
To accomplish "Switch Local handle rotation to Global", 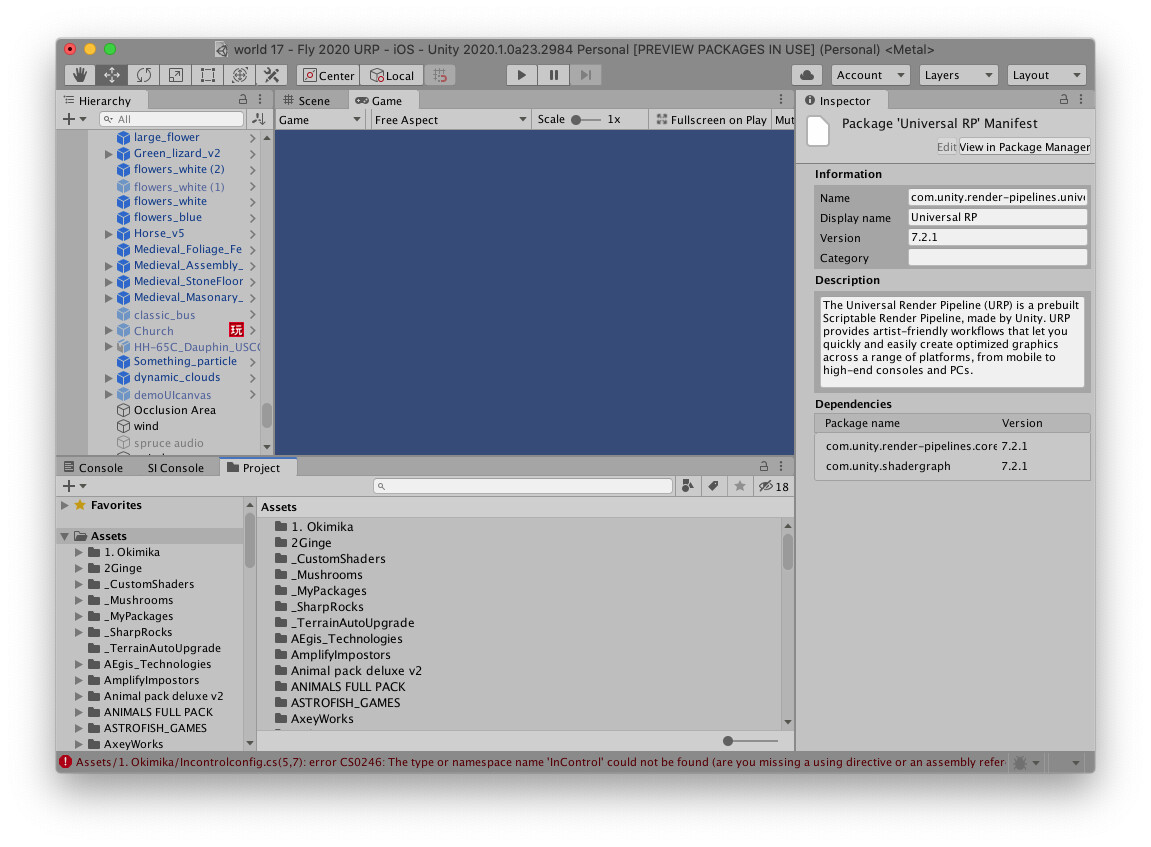I will coord(392,75).
